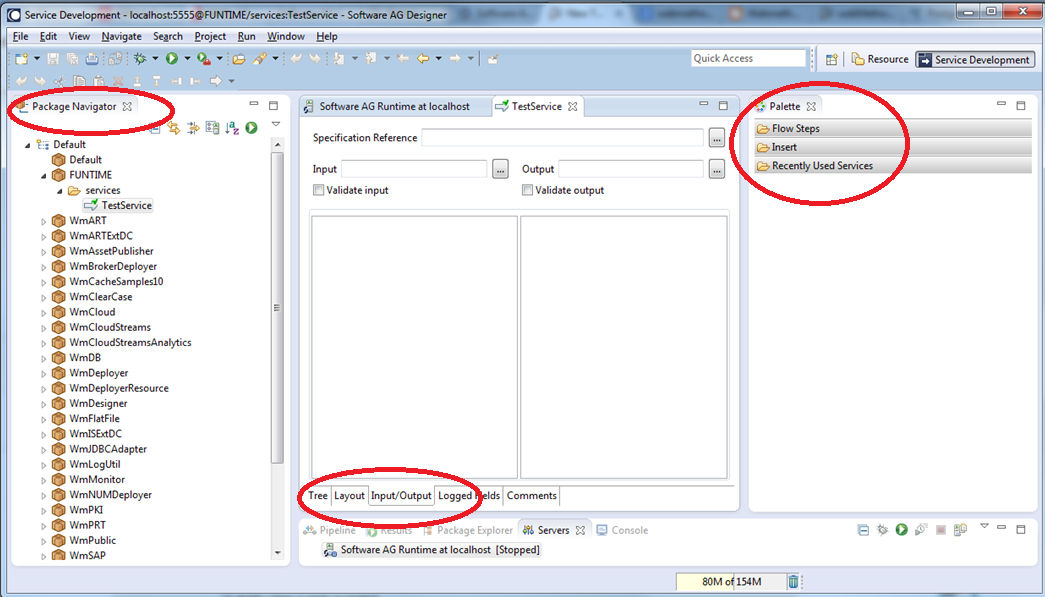
Task: Click the yellow Back navigation arrow
Action: tap(423, 59)
